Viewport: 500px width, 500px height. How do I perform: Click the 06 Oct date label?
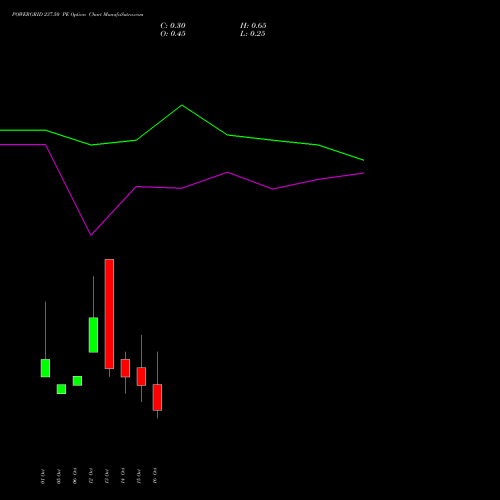pyautogui.click(x=75, y=476)
